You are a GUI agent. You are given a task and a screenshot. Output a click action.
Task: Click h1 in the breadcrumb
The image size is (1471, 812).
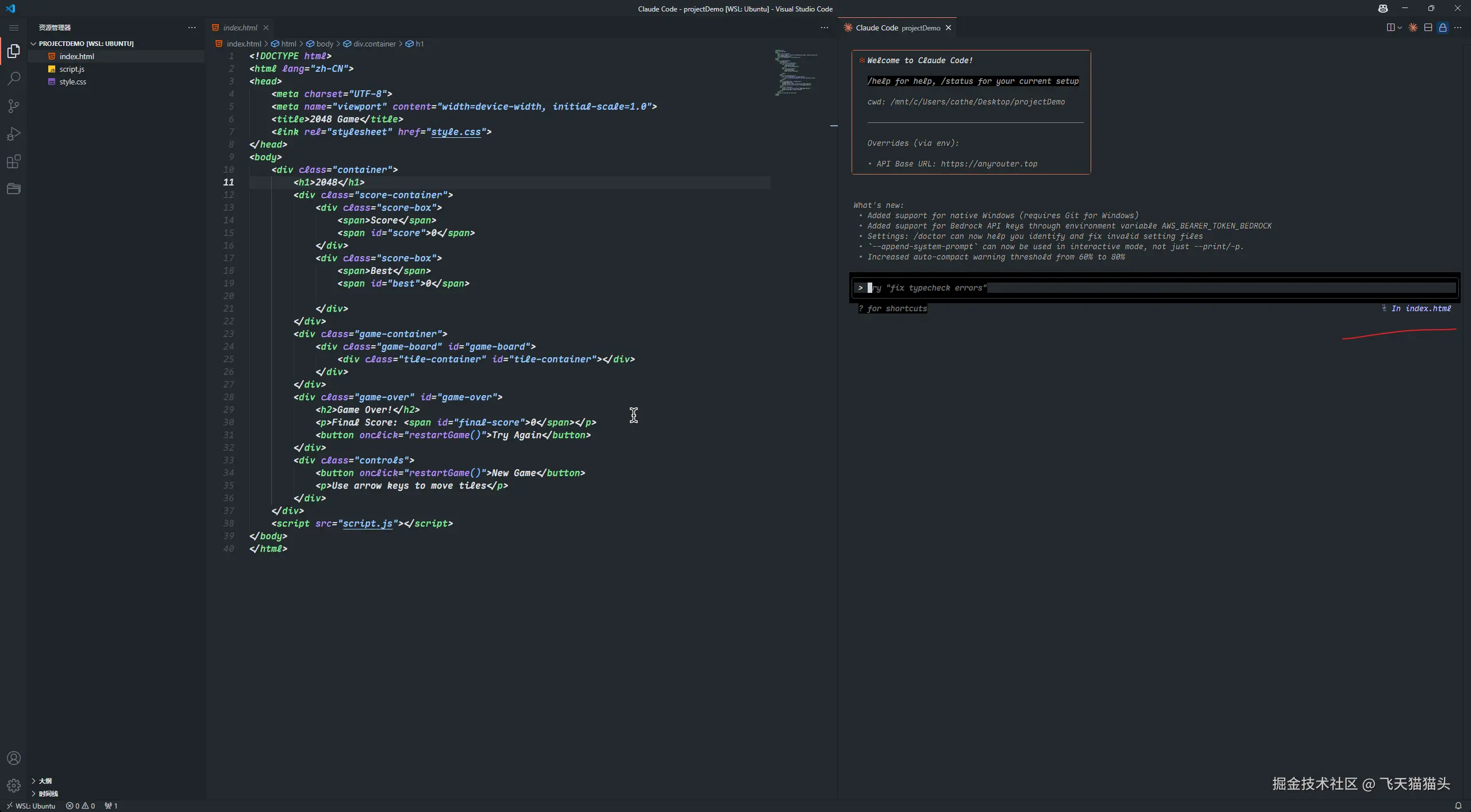click(419, 44)
